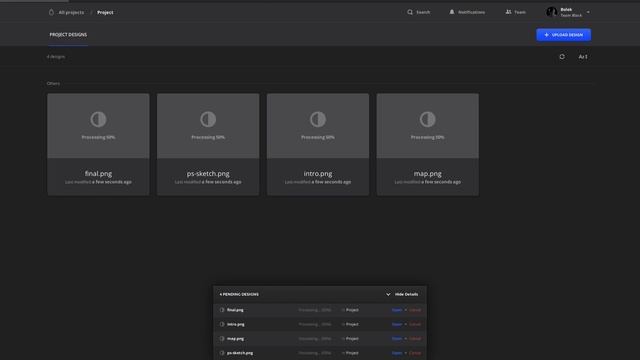
Task: Open the final.png thumbnail preview
Action: point(98,126)
